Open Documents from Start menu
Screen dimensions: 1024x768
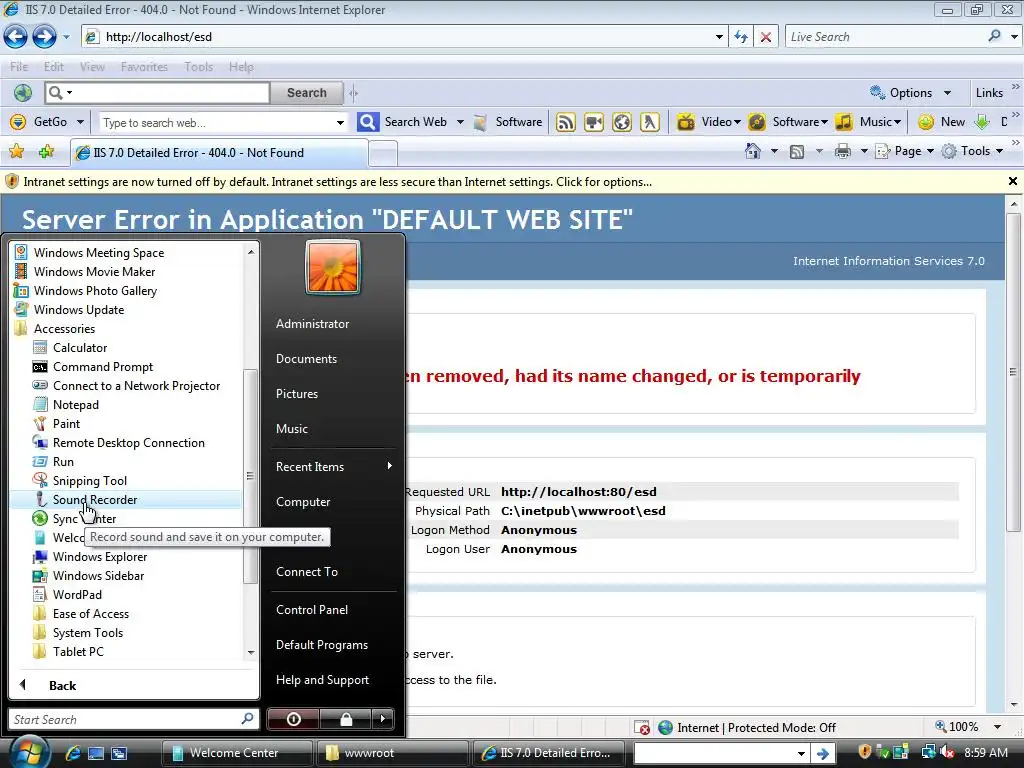(306, 359)
